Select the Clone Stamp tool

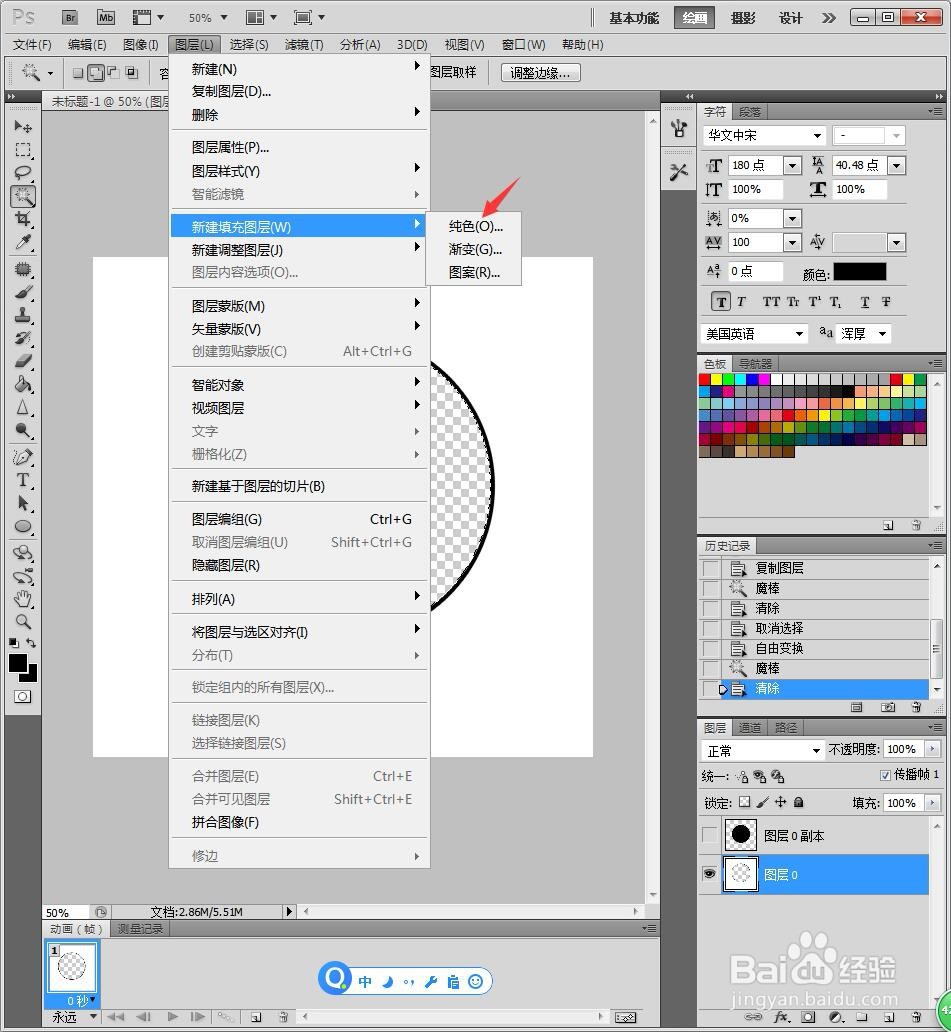coord(23,315)
